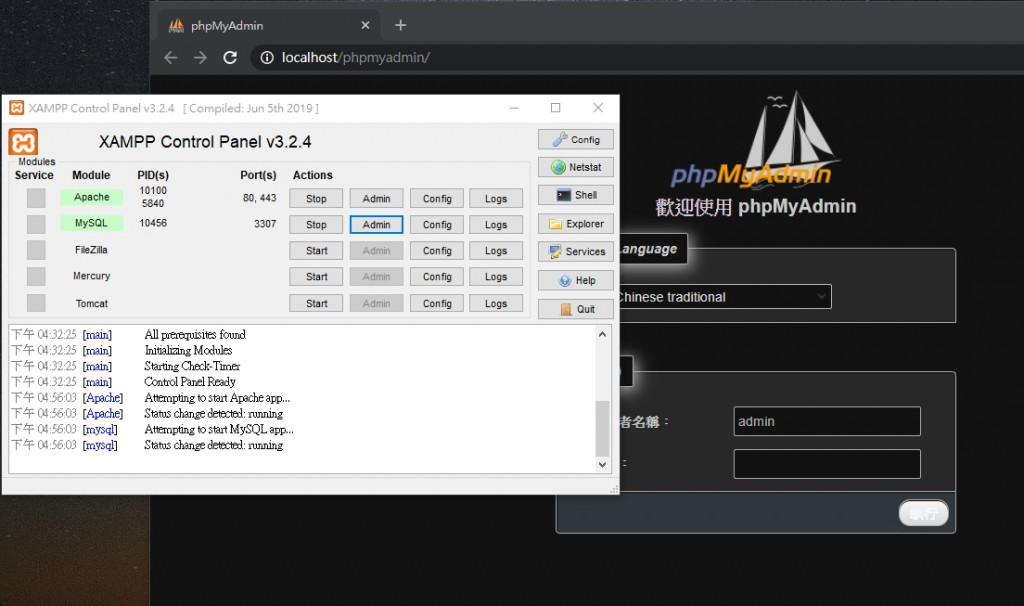Screen dimensions: 1024x606
Task: Go forward in the browser
Action: click(200, 57)
